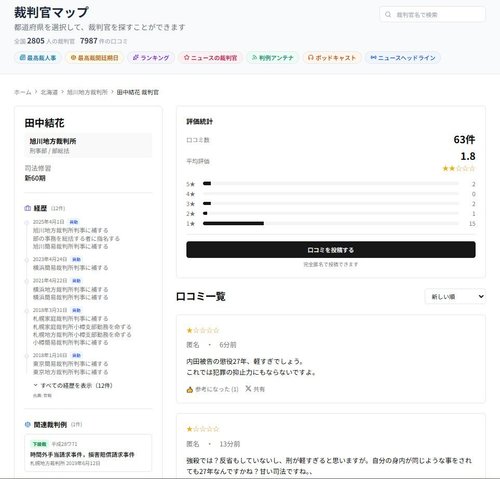Click the 2★ rating bar
This screenshot has width=500, height=479.
coord(331,213)
